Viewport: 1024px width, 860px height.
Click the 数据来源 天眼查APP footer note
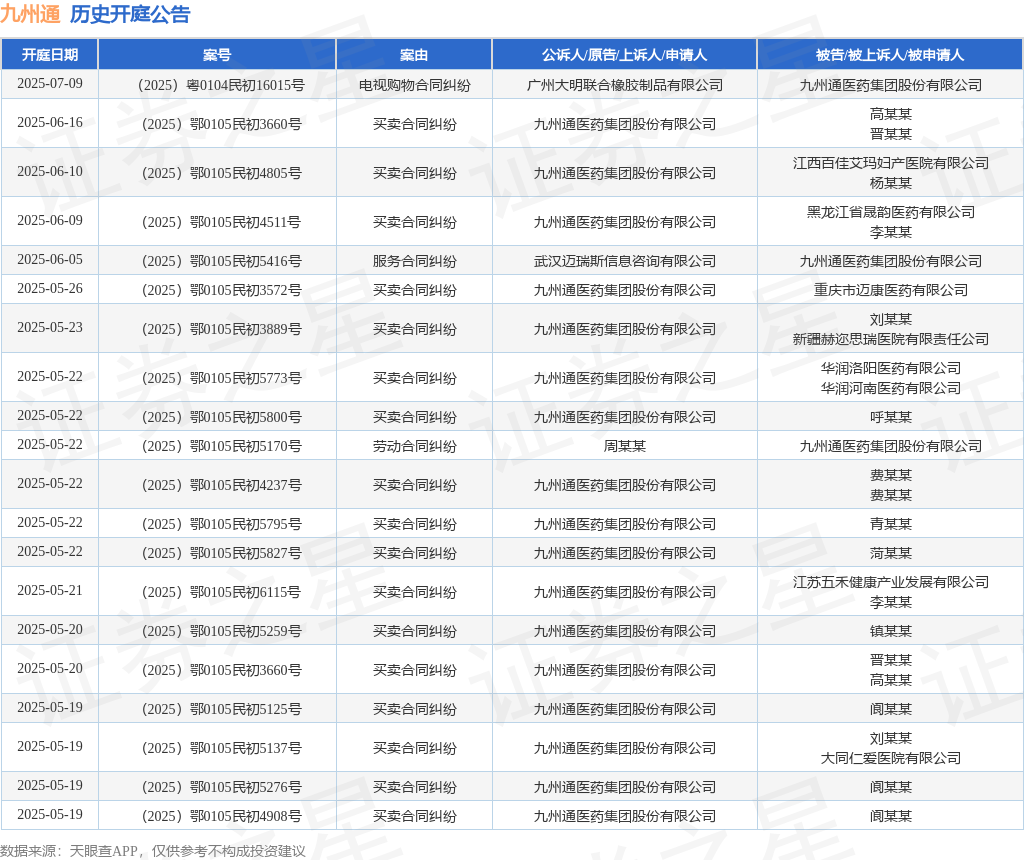click(x=153, y=852)
